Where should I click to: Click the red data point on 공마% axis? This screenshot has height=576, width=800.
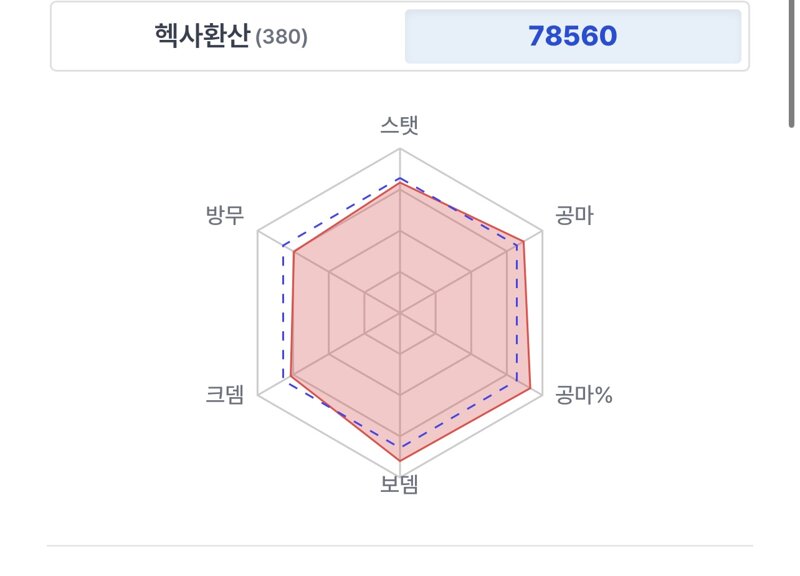pos(530,388)
